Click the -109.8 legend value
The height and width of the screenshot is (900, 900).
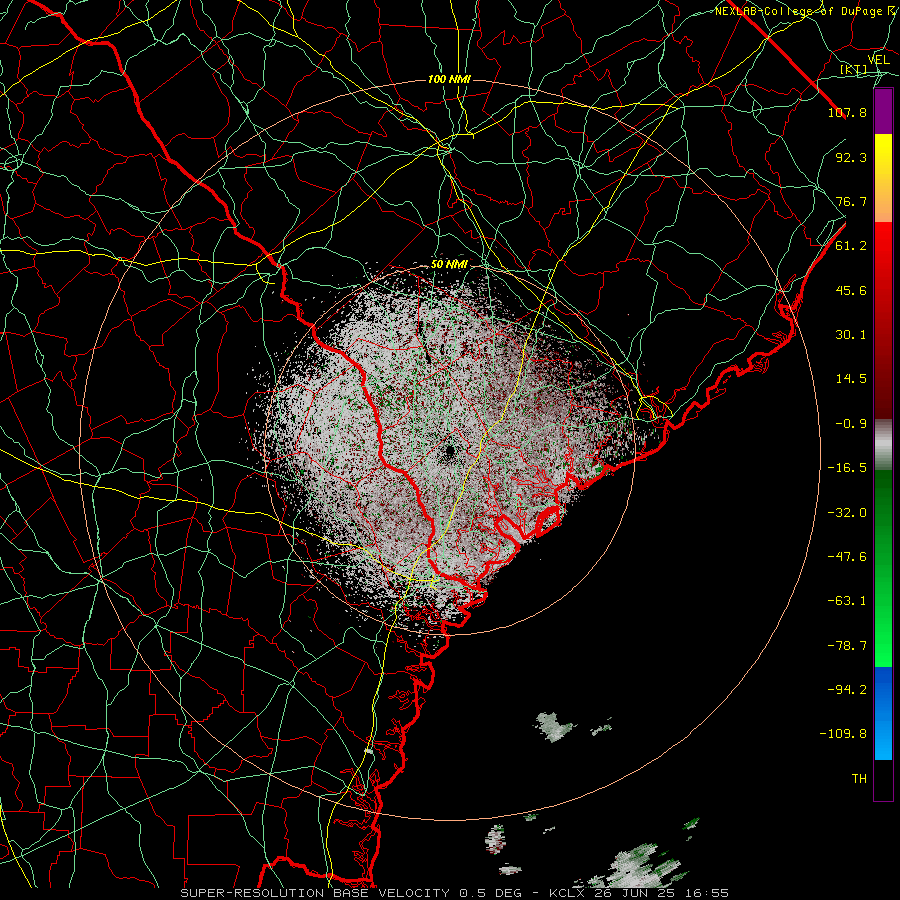(x=843, y=734)
